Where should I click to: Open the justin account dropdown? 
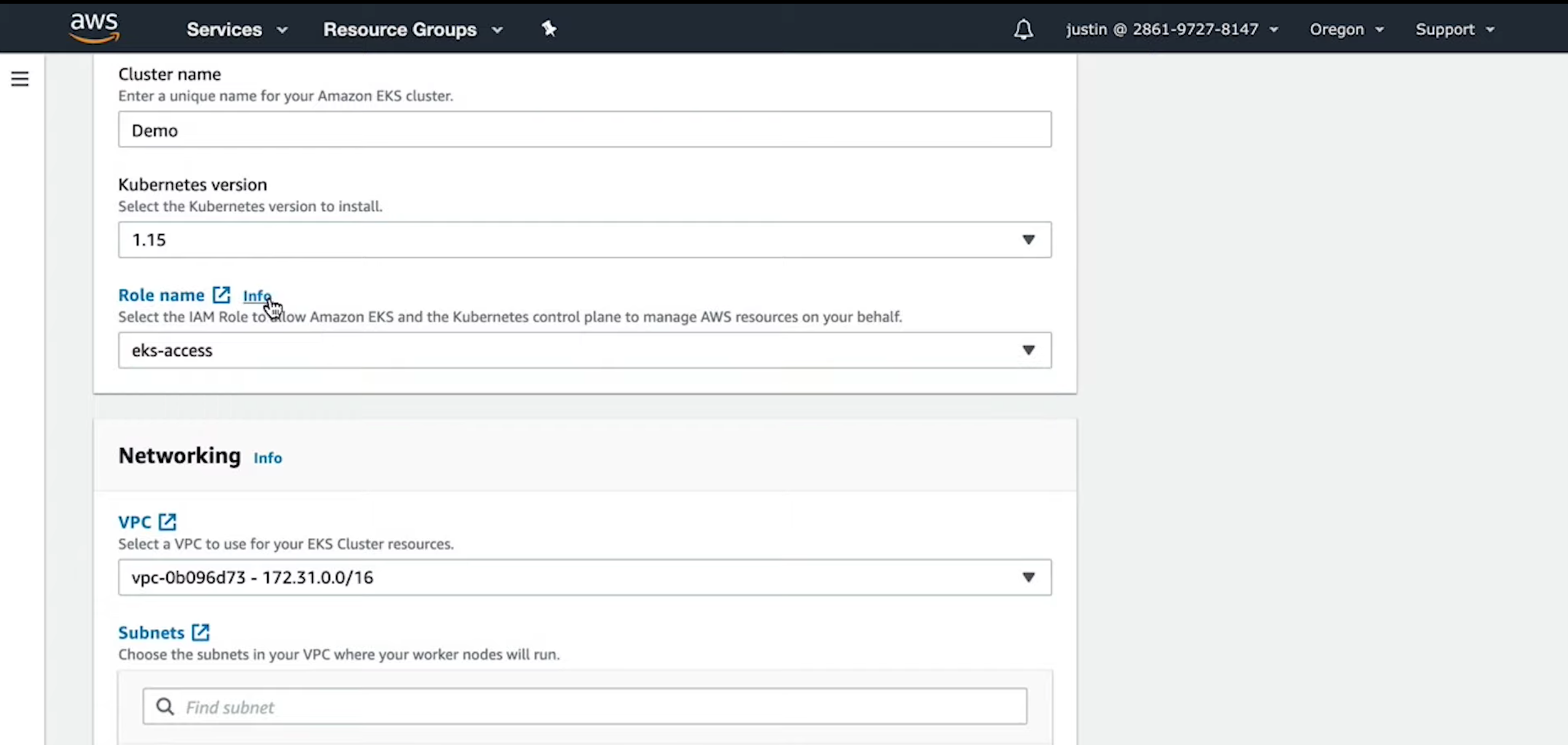click(x=1171, y=30)
